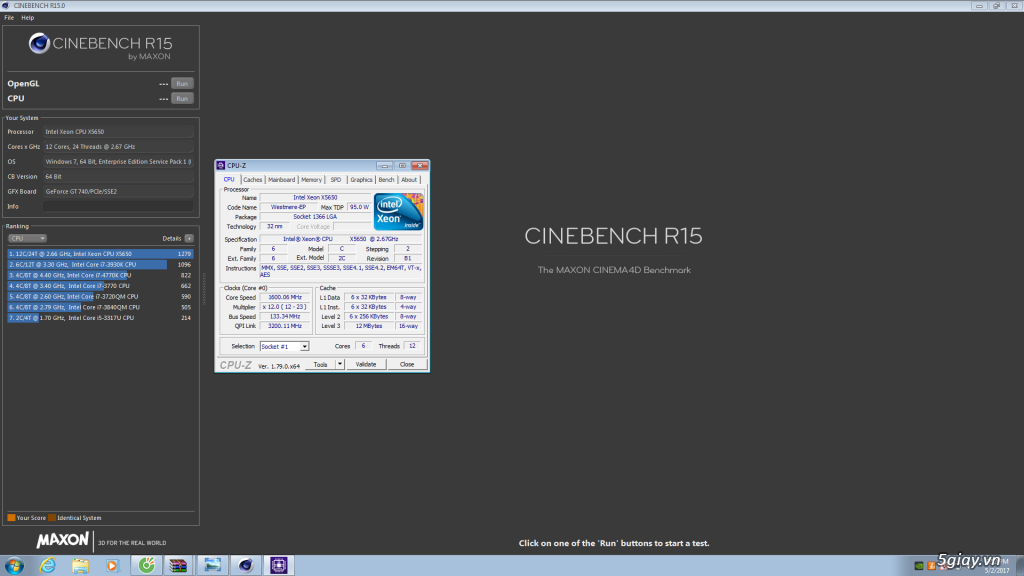Click the Processor field Intel Xeon CPU X5650
Image resolution: width=1024 pixels, height=576 pixels.
click(x=118, y=132)
